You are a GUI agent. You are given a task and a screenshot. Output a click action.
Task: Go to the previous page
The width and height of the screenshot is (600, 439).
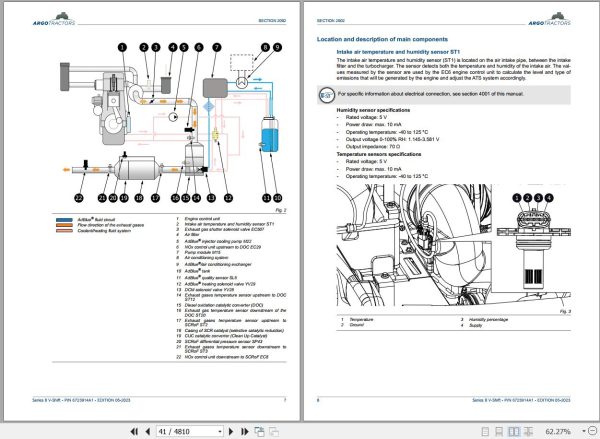pos(148,431)
